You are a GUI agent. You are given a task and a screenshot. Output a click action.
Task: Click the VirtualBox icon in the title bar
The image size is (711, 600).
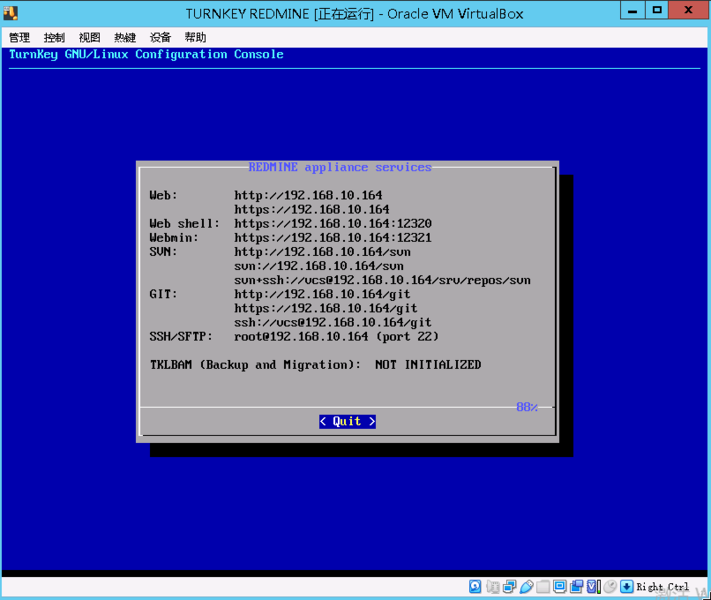coord(12,13)
